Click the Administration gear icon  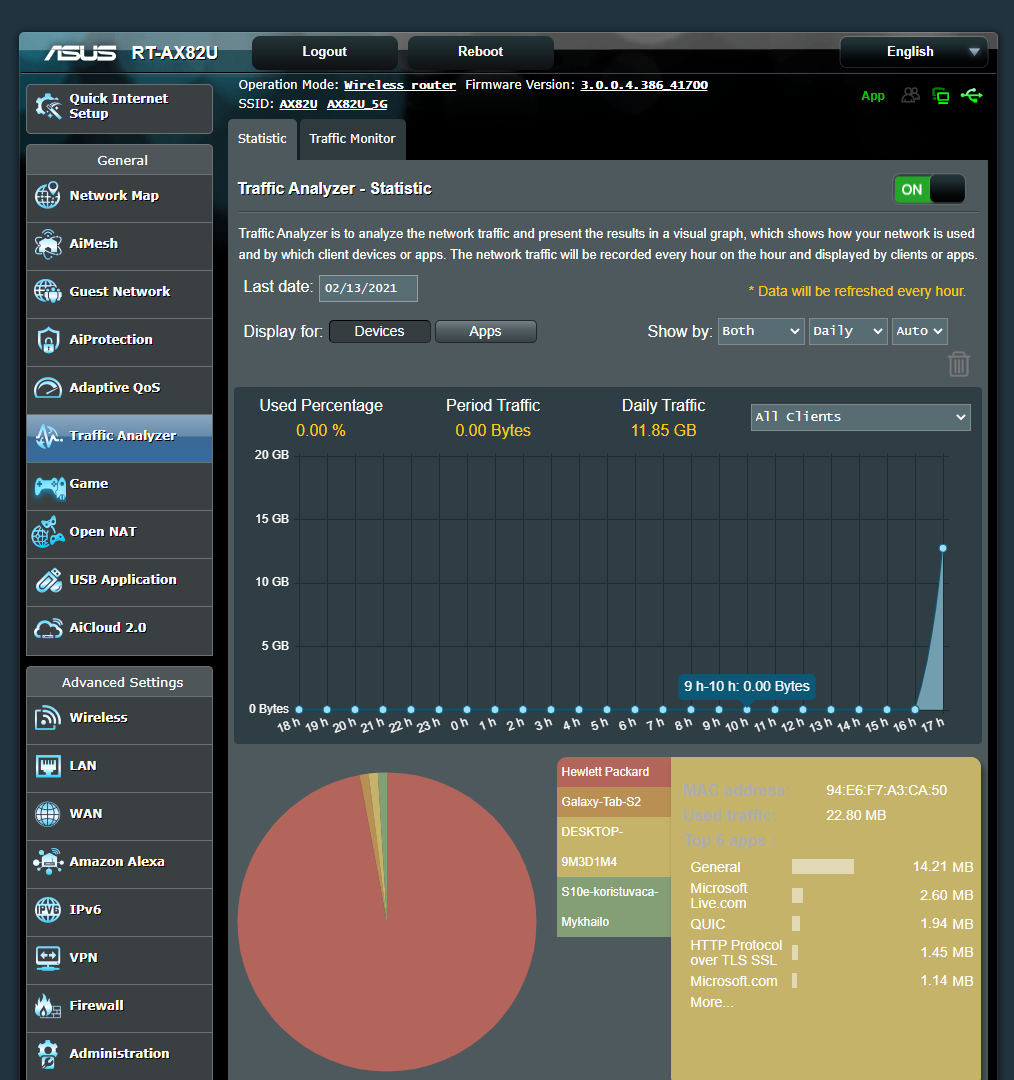coord(48,1054)
